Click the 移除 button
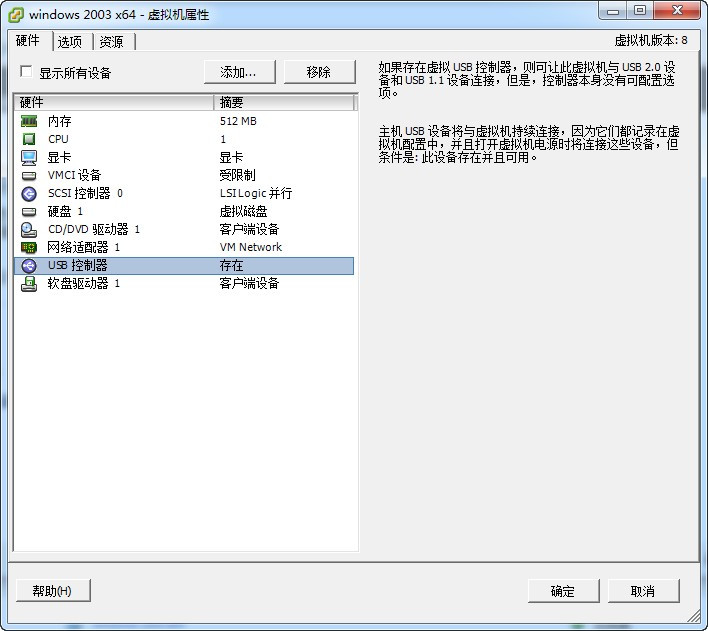 319,72
